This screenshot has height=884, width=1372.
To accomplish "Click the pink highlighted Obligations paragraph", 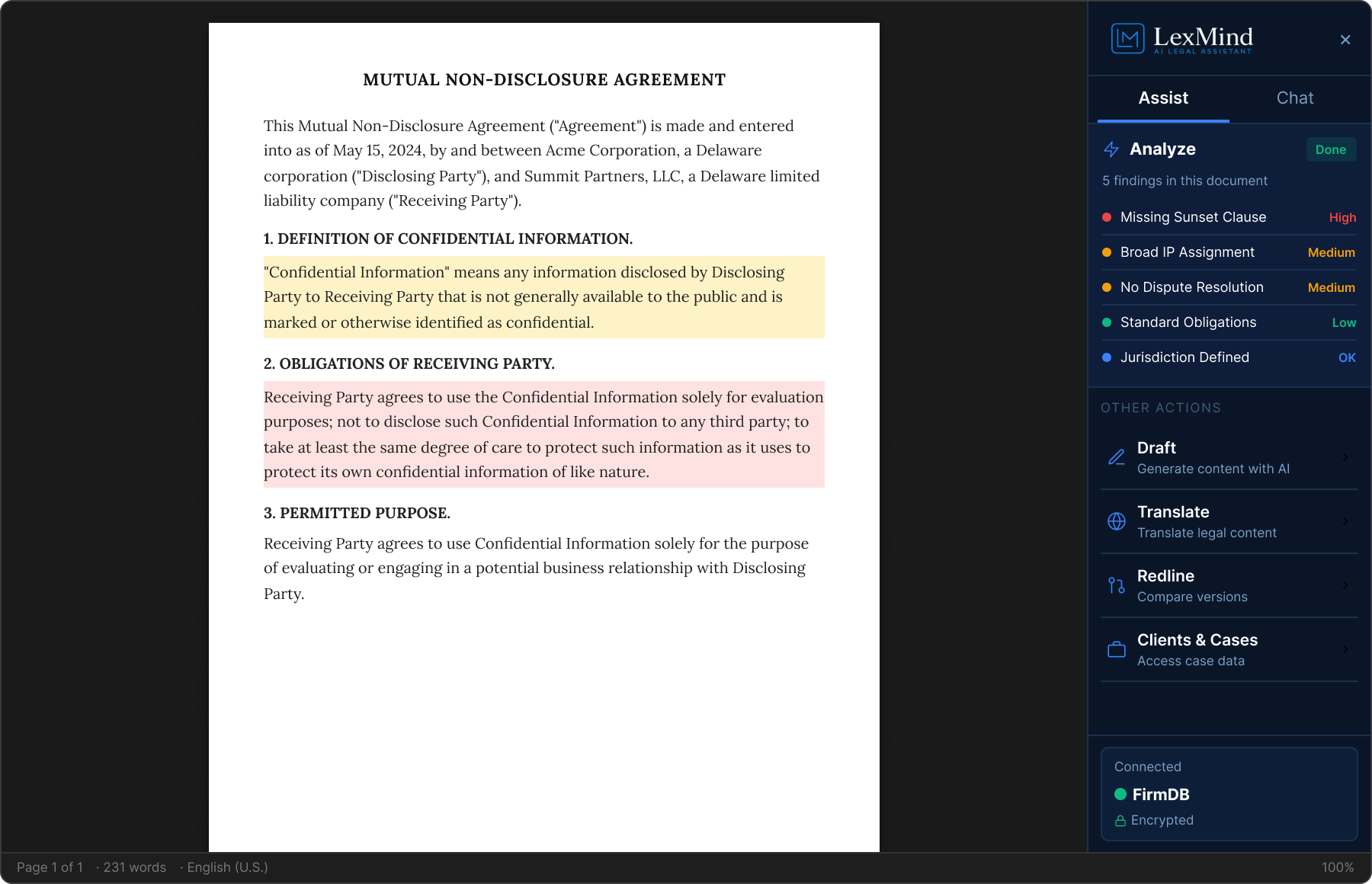I will click(x=544, y=434).
